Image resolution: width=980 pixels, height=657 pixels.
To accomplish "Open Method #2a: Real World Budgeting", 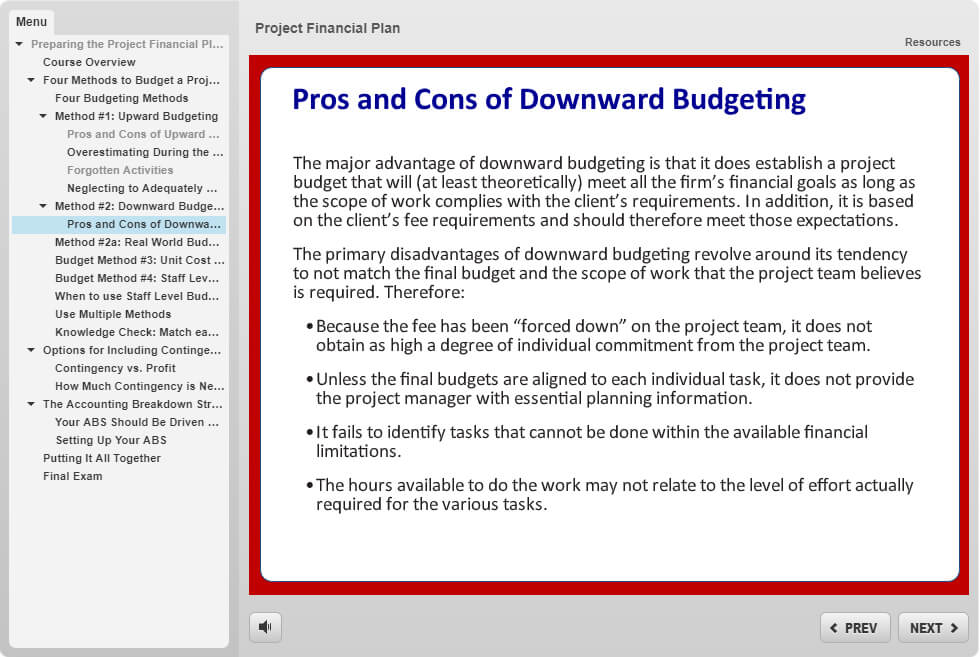I will pos(137,243).
